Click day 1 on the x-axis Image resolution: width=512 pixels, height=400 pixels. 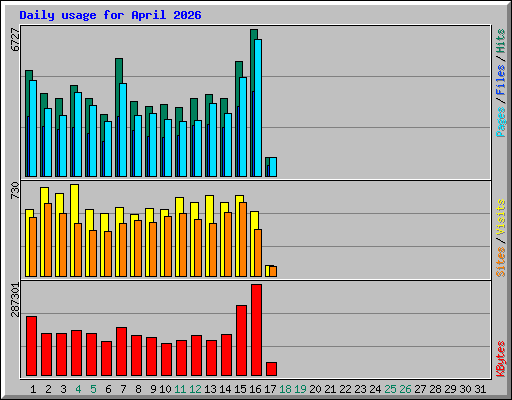33,389
